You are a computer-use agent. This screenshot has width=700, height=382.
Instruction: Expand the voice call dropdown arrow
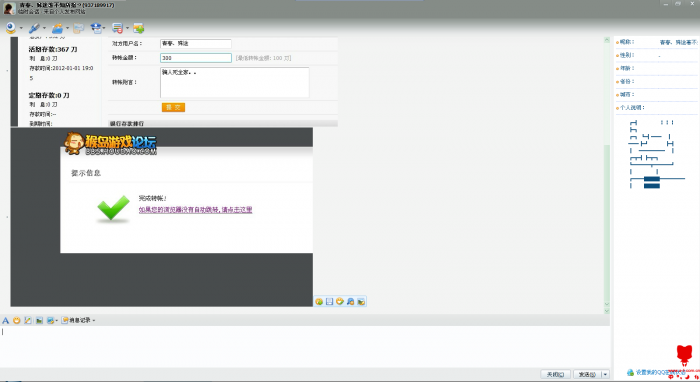tap(44, 29)
